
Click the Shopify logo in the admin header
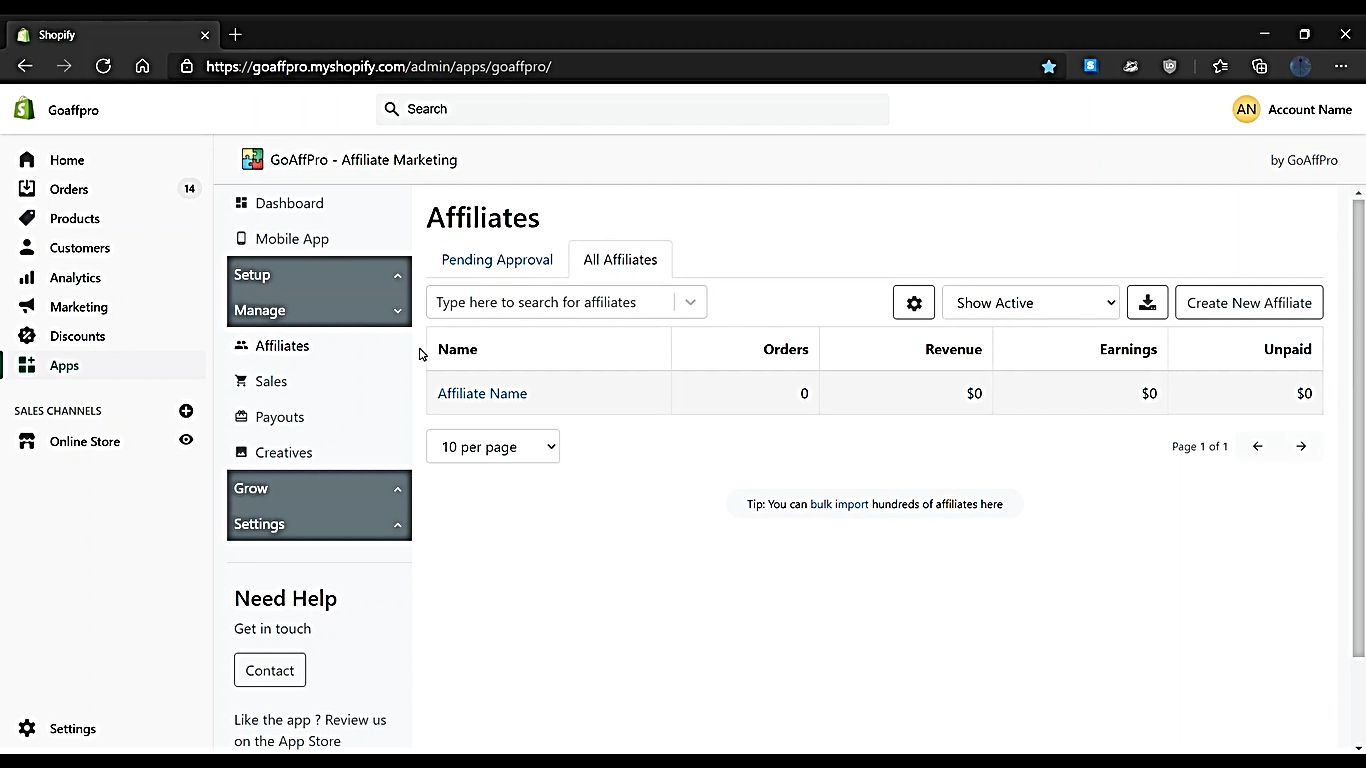point(24,109)
